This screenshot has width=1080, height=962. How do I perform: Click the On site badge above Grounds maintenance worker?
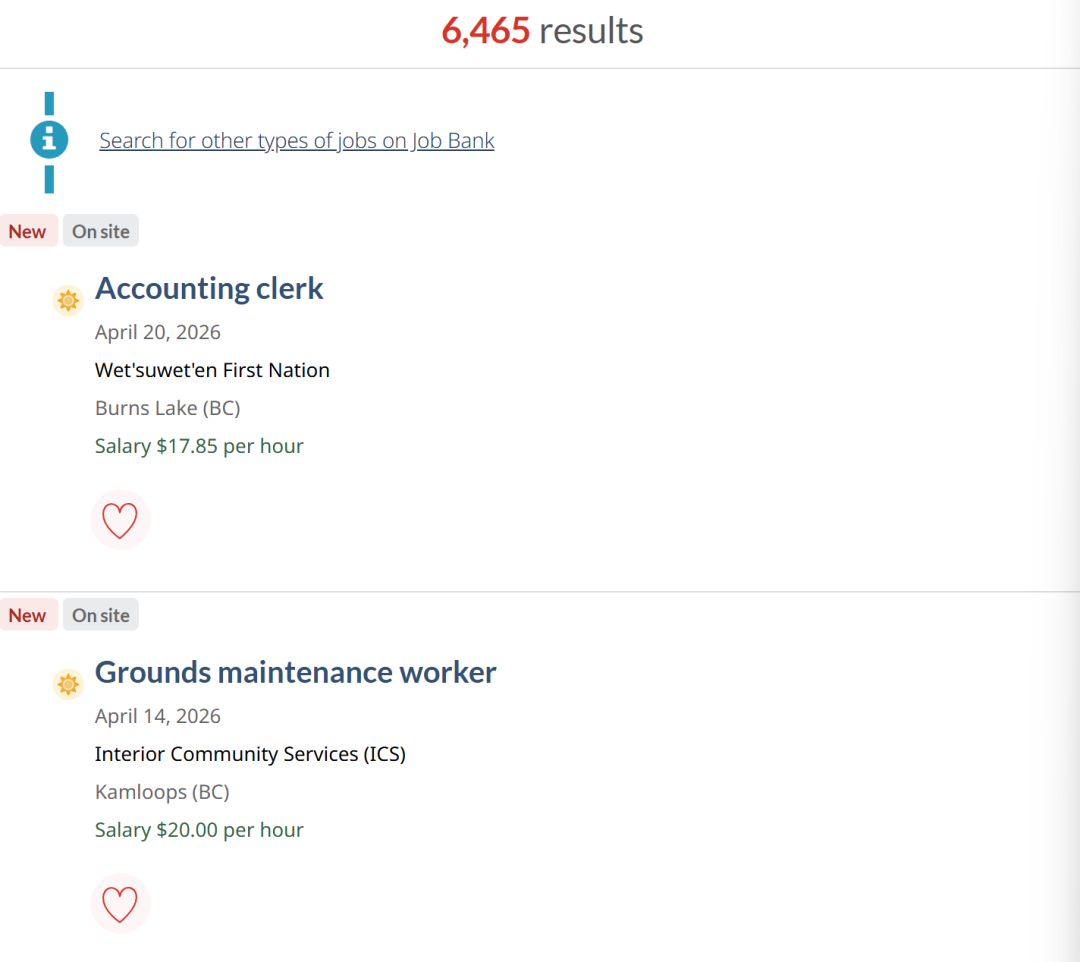[x=101, y=615]
